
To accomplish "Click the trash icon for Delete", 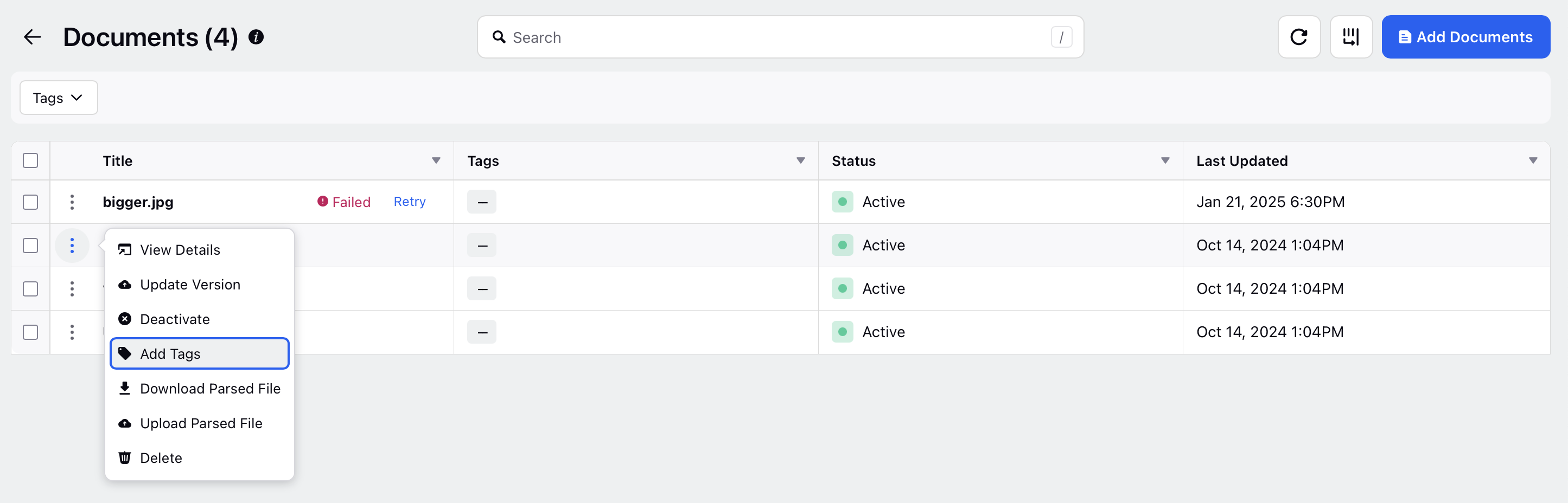I will tap(125, 457).
